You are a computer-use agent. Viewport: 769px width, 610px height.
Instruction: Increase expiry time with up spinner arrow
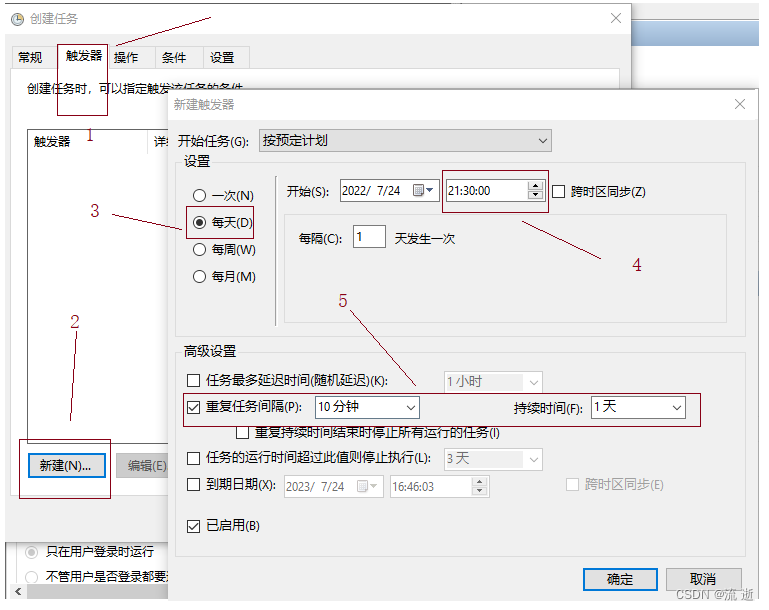(480, 482)
